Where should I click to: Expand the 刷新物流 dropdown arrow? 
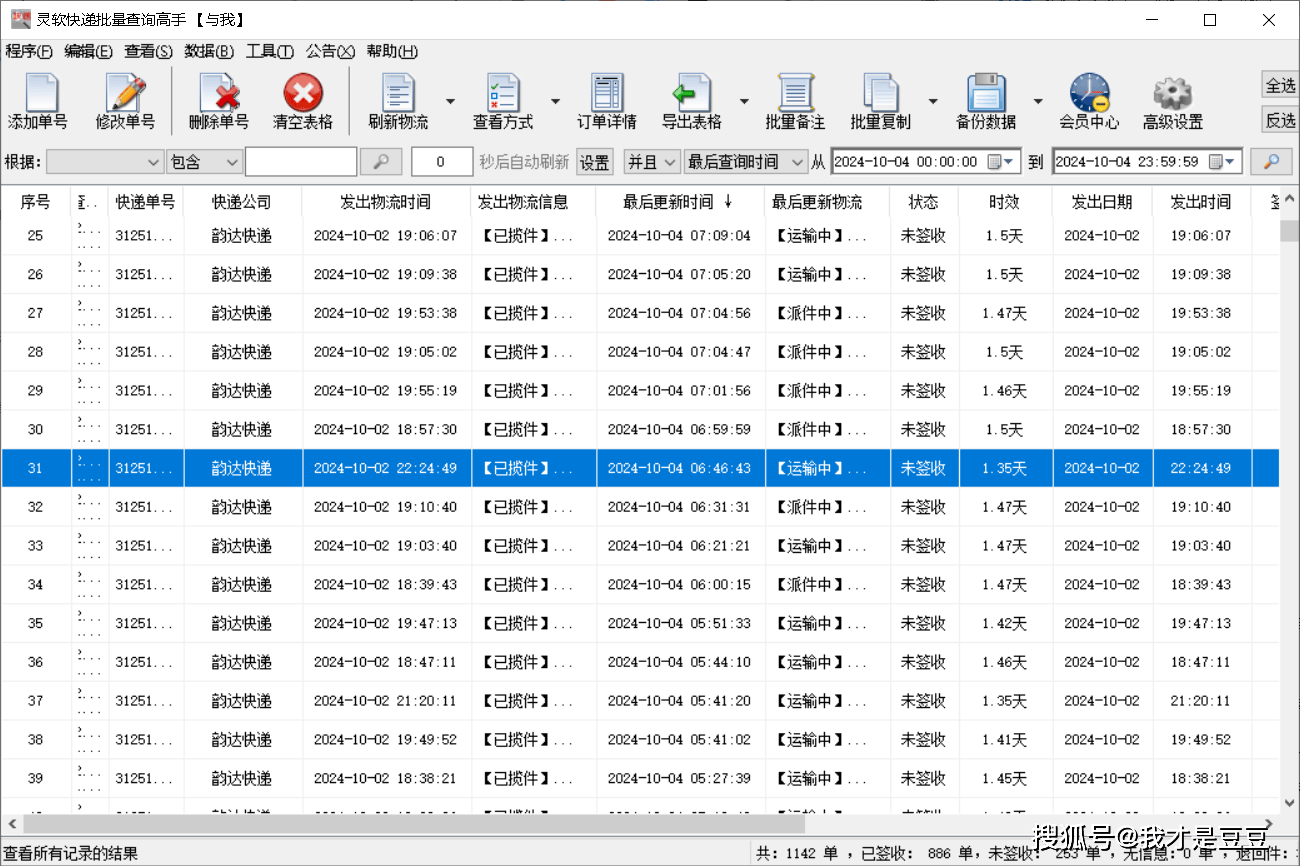click(450, 101)
